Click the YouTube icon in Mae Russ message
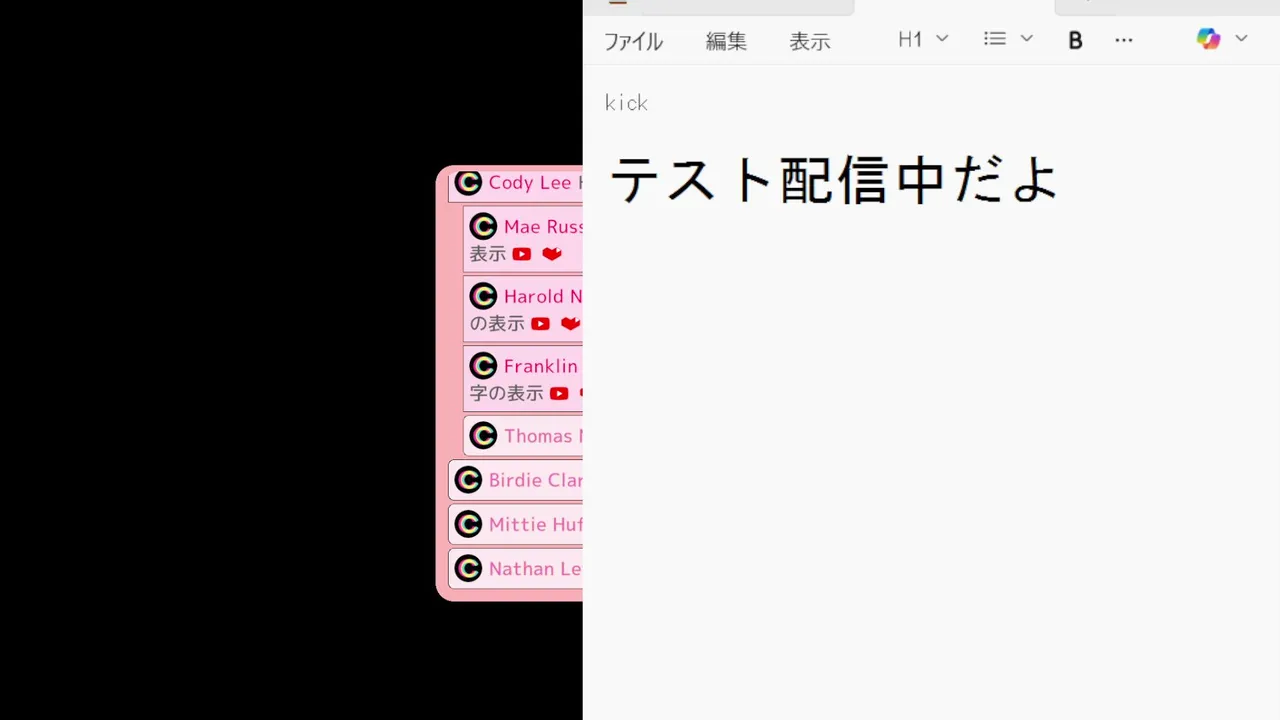The height and width of the screenshot is (720, 1280). pos(522,254)
